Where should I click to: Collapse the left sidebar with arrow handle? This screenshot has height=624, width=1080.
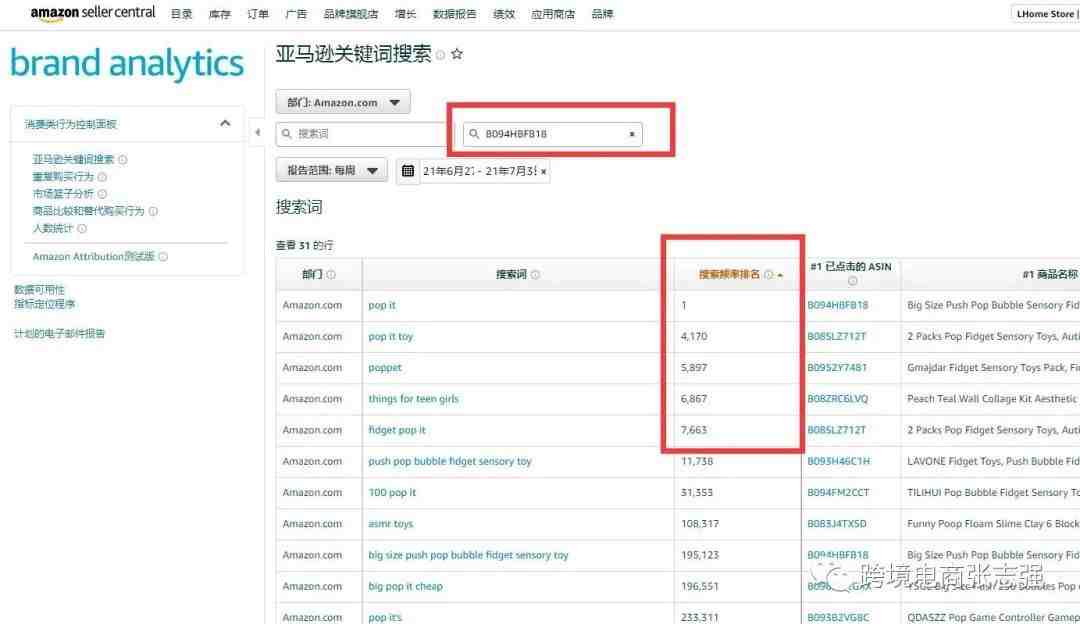point(258,132)
